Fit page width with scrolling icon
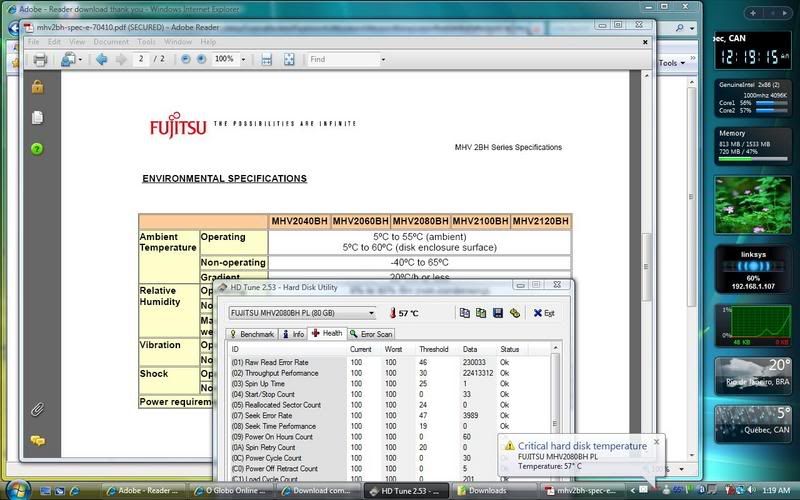This screenshot has height=500, width=800. click(x=266, y=60)
